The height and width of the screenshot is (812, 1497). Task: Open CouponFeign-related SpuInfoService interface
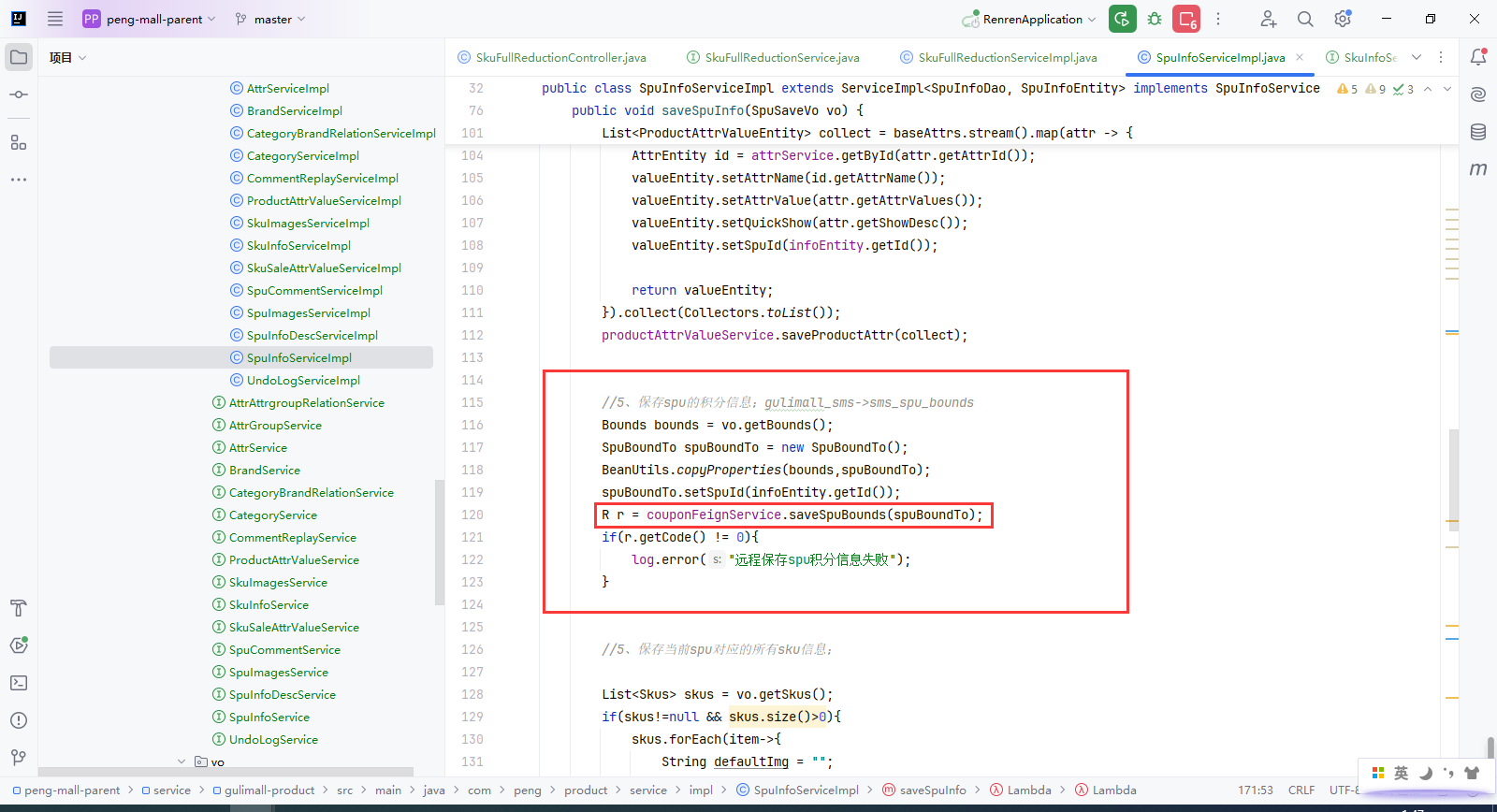pyautogui.click(x=261, y=717)
